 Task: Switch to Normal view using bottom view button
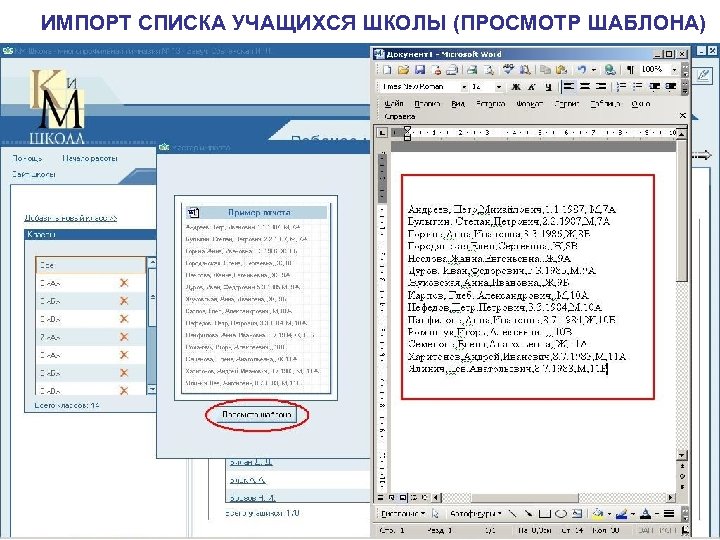coord(381,497)
